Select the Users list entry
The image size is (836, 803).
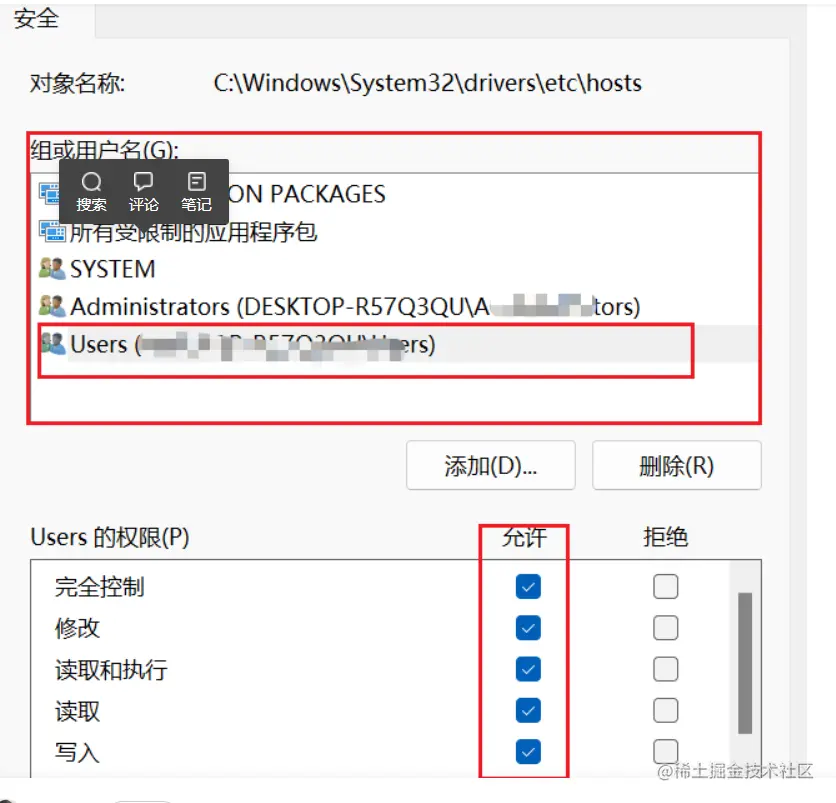395,344
